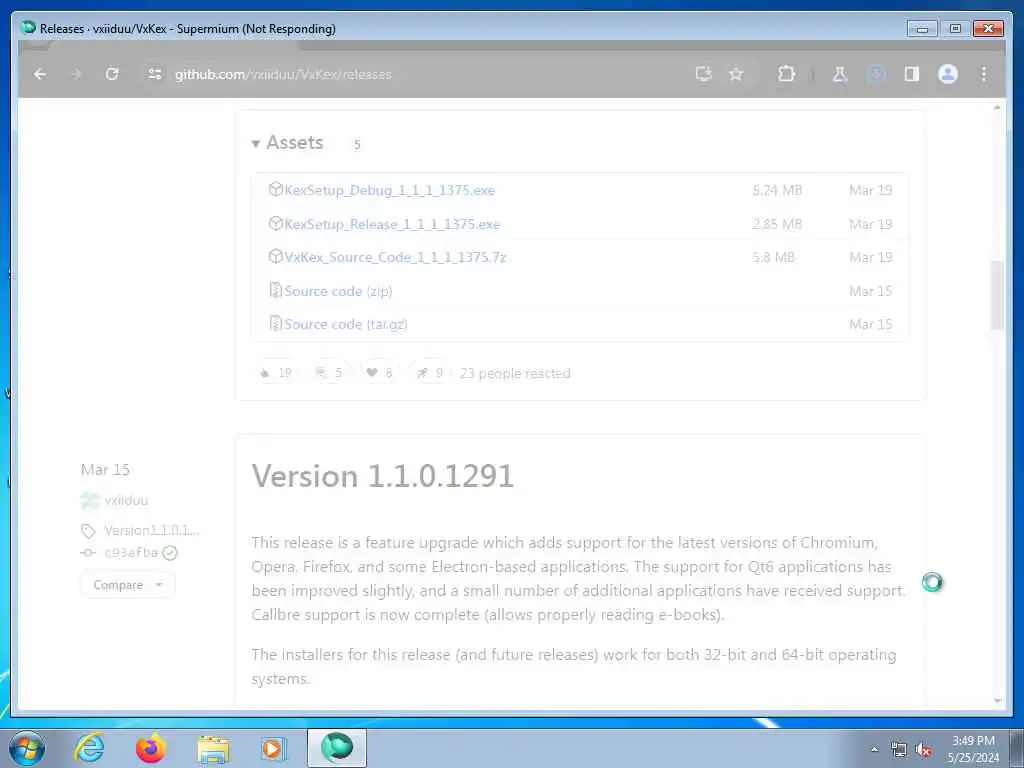The height and width of the screenshot is (768, 1024).
Task: Launch Firefox from the taskbar
Action: pos(151,748)
